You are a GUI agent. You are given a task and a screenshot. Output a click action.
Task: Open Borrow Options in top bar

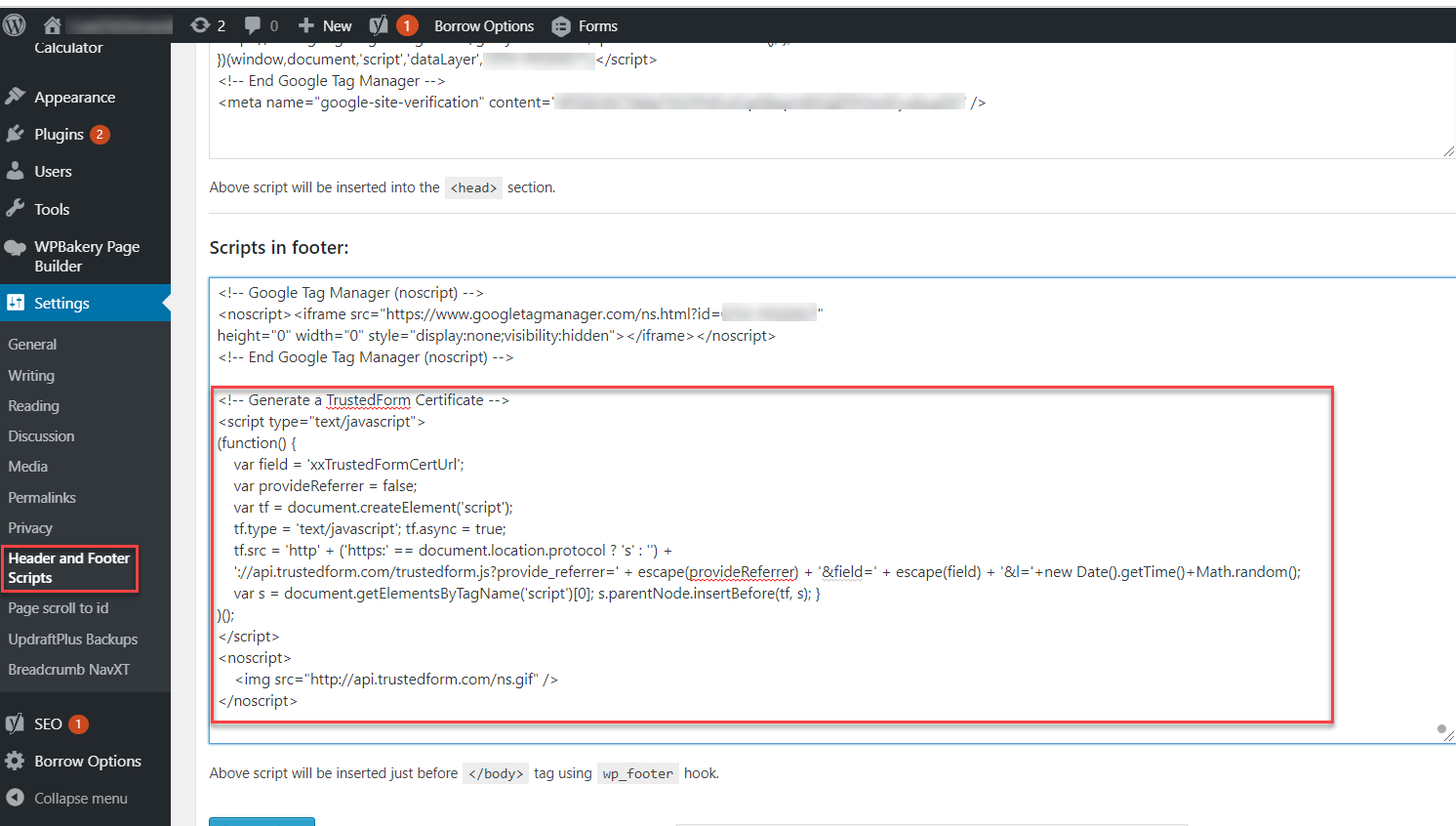[484, 25]
